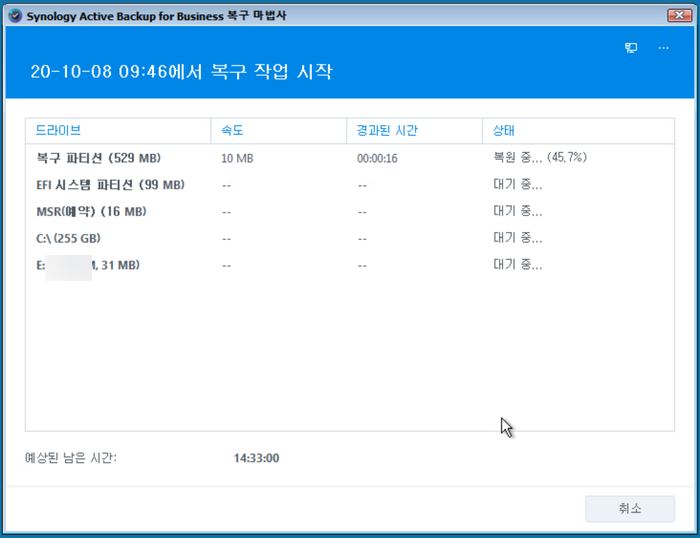Screen dimensions: 700x538
Task: Click the 10 MB speed value
Action: coord(237,158)
